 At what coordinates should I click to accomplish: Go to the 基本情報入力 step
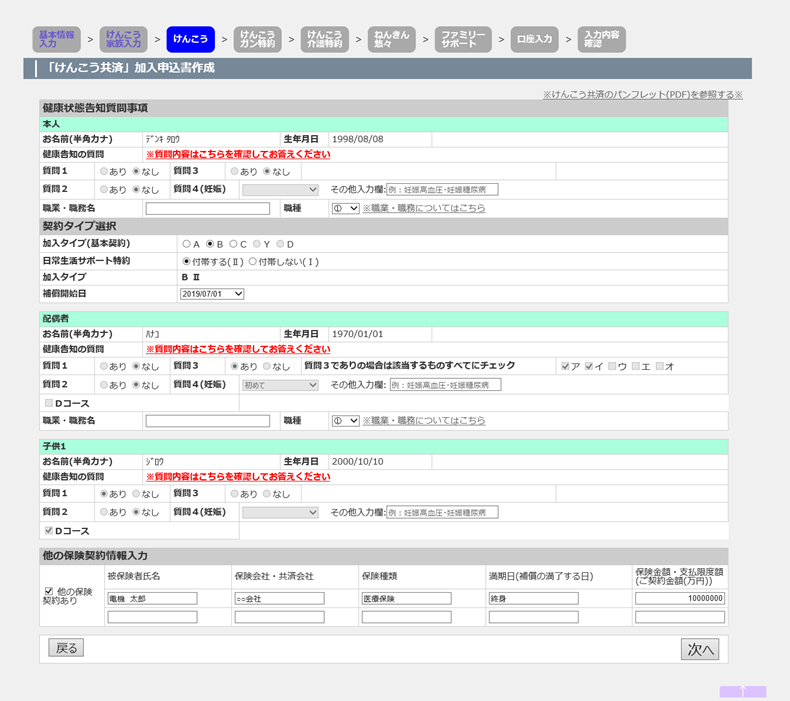56,39
